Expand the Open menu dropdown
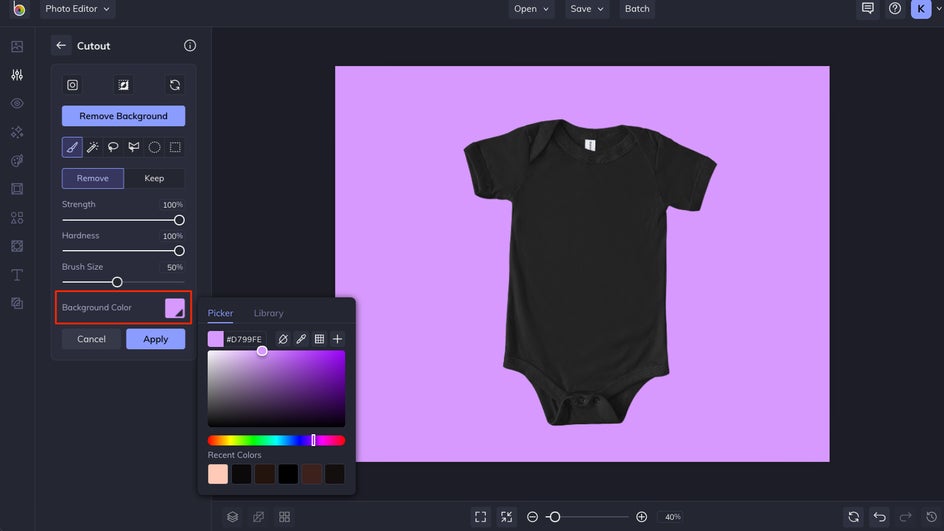Viewport: 944px width, 531px height. click(531, 8)
